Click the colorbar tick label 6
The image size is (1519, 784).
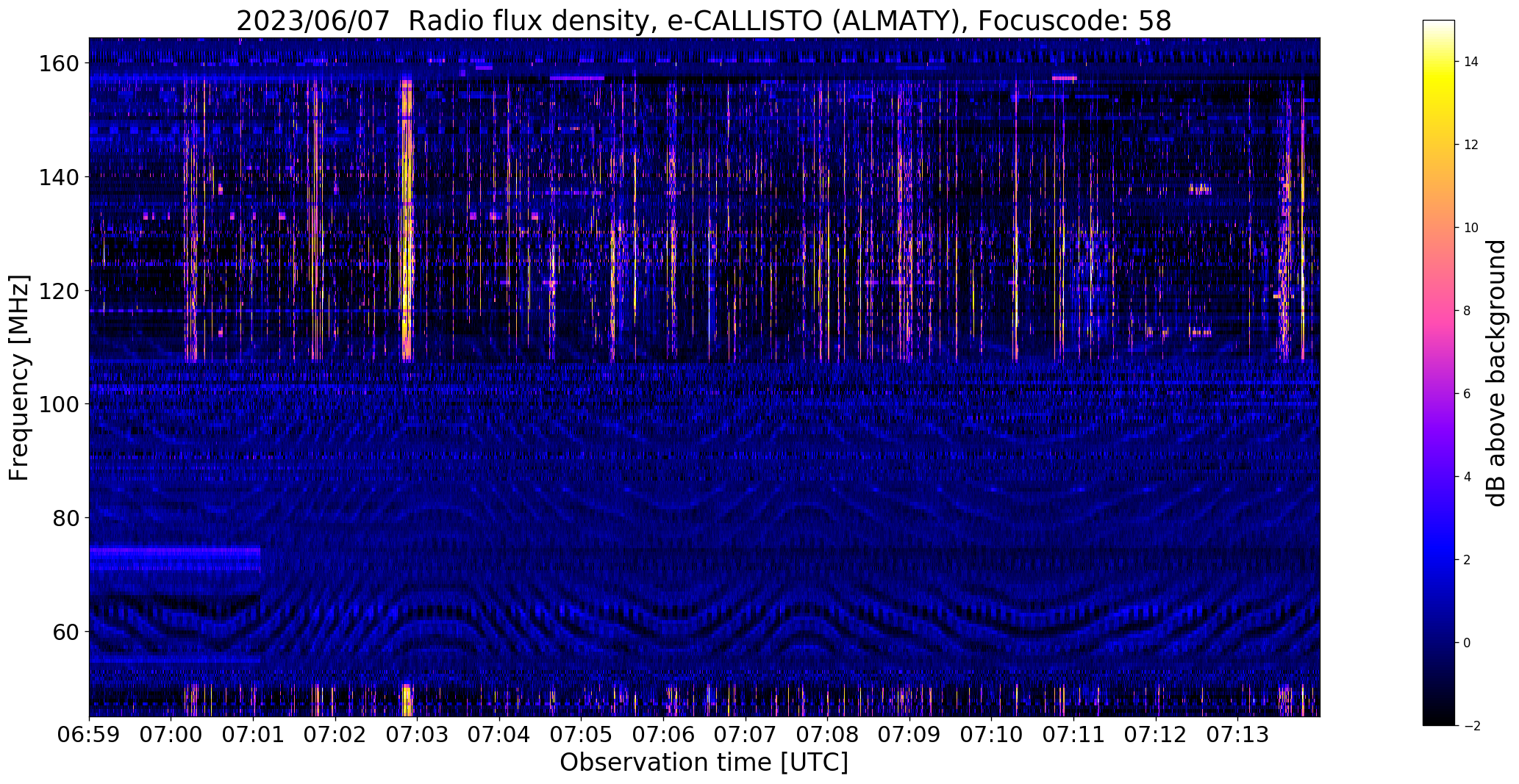pyautogui.click(x=1467, y=394)
